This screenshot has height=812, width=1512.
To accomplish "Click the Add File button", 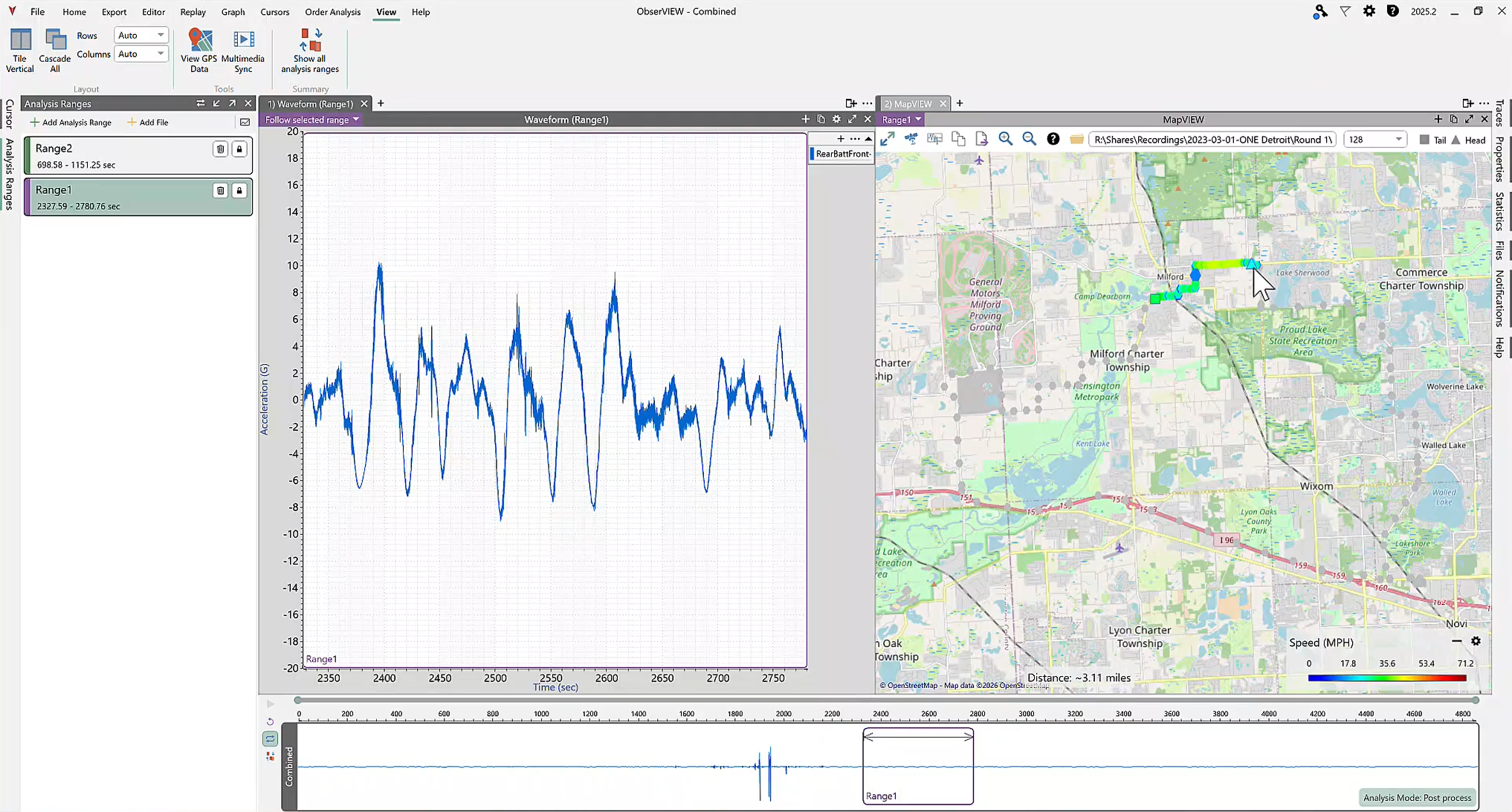I will pyautogui.click(x=148, y=123).
